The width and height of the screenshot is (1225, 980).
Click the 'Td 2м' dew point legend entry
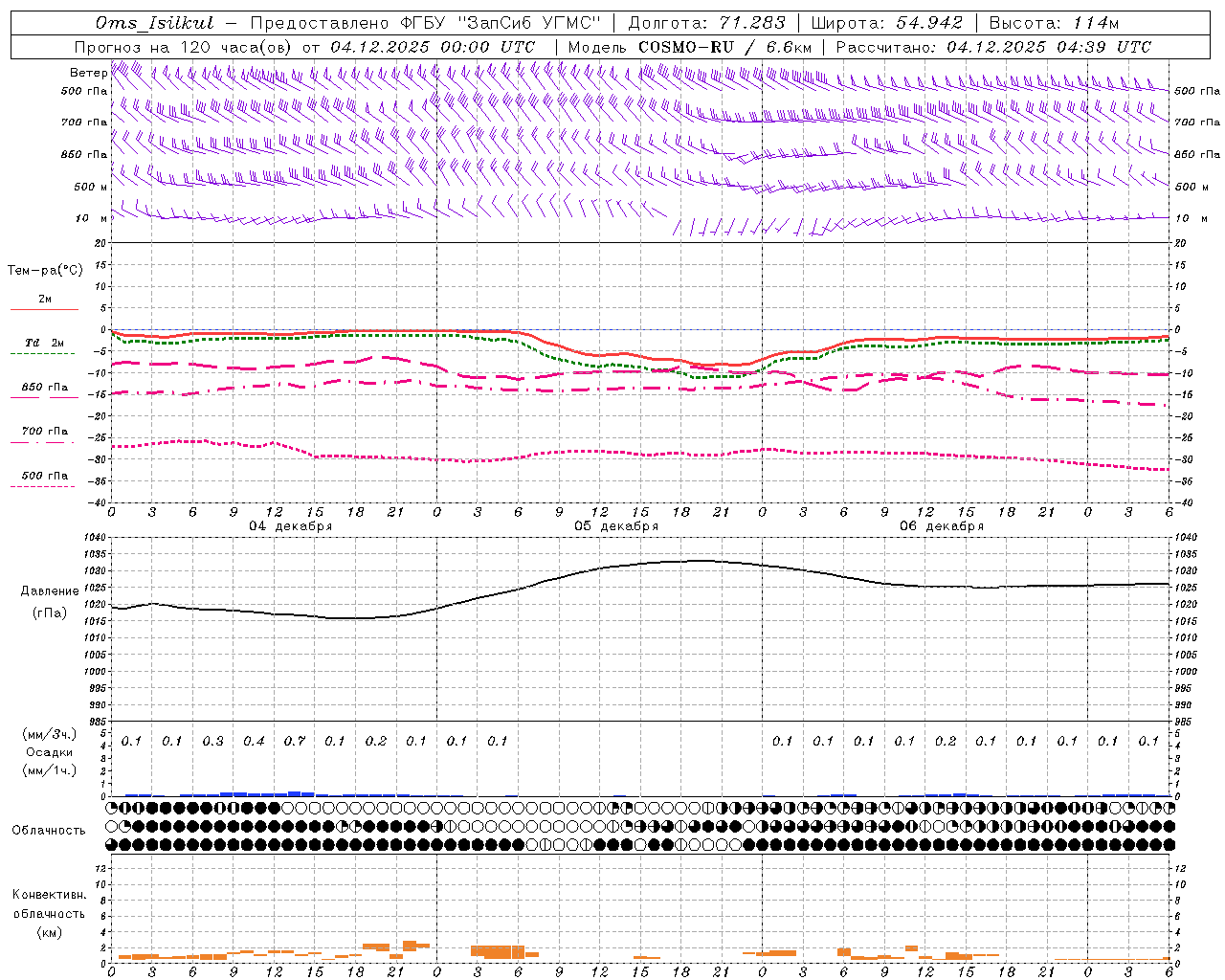coord(45,343)
